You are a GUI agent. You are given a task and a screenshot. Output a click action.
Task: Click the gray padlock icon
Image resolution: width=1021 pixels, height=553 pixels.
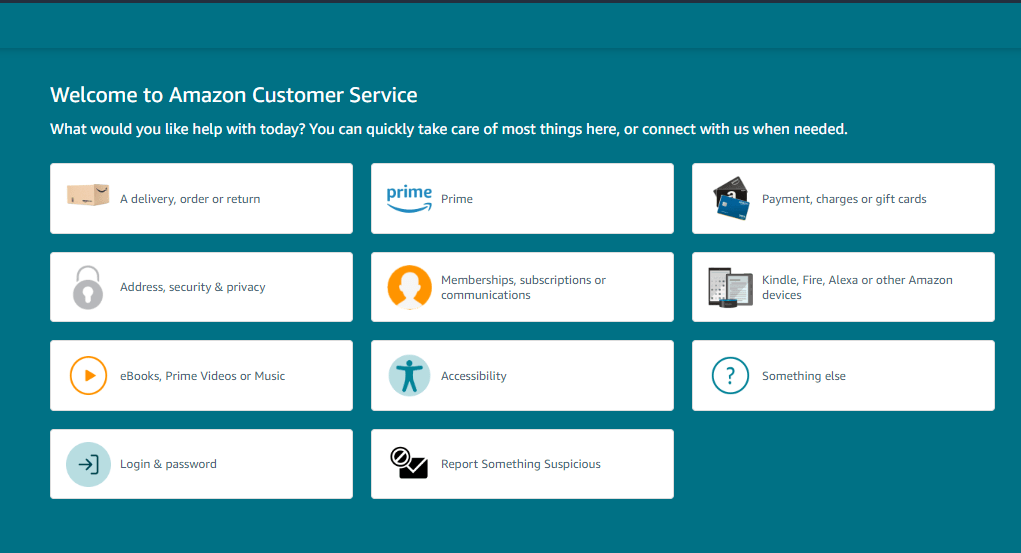click(x=88, y=287)
